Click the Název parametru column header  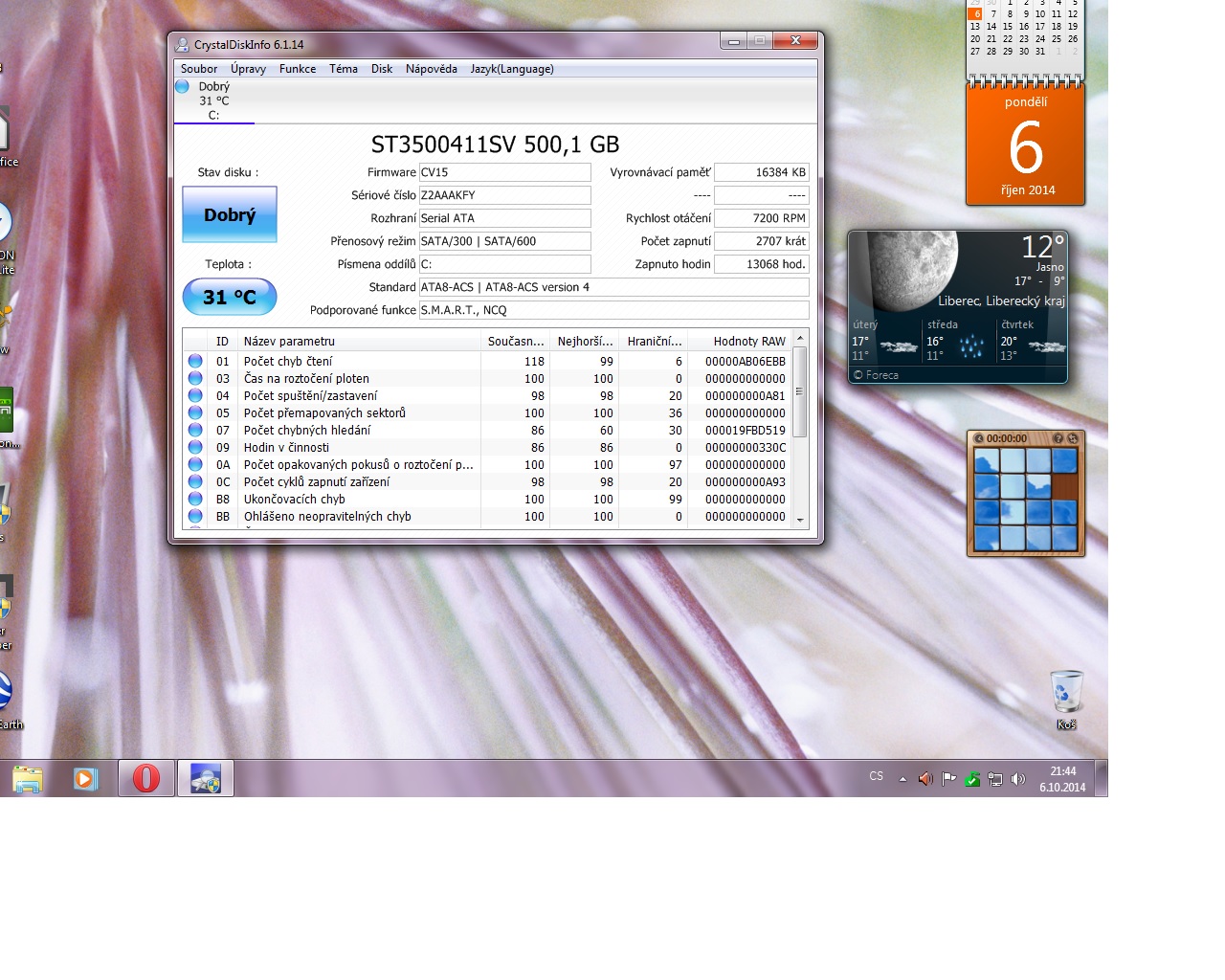coord(358,341)
